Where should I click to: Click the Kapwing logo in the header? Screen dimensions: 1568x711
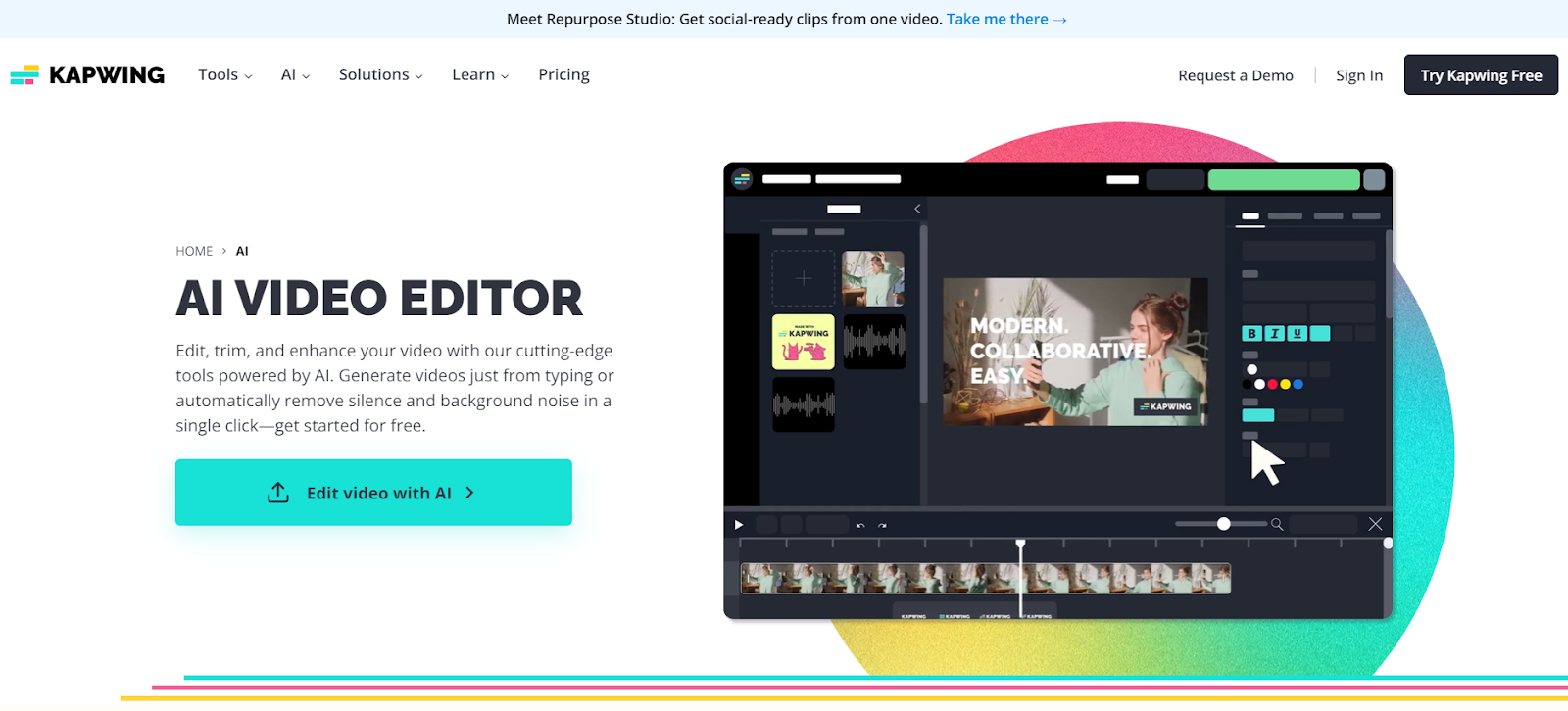point(87,75)
